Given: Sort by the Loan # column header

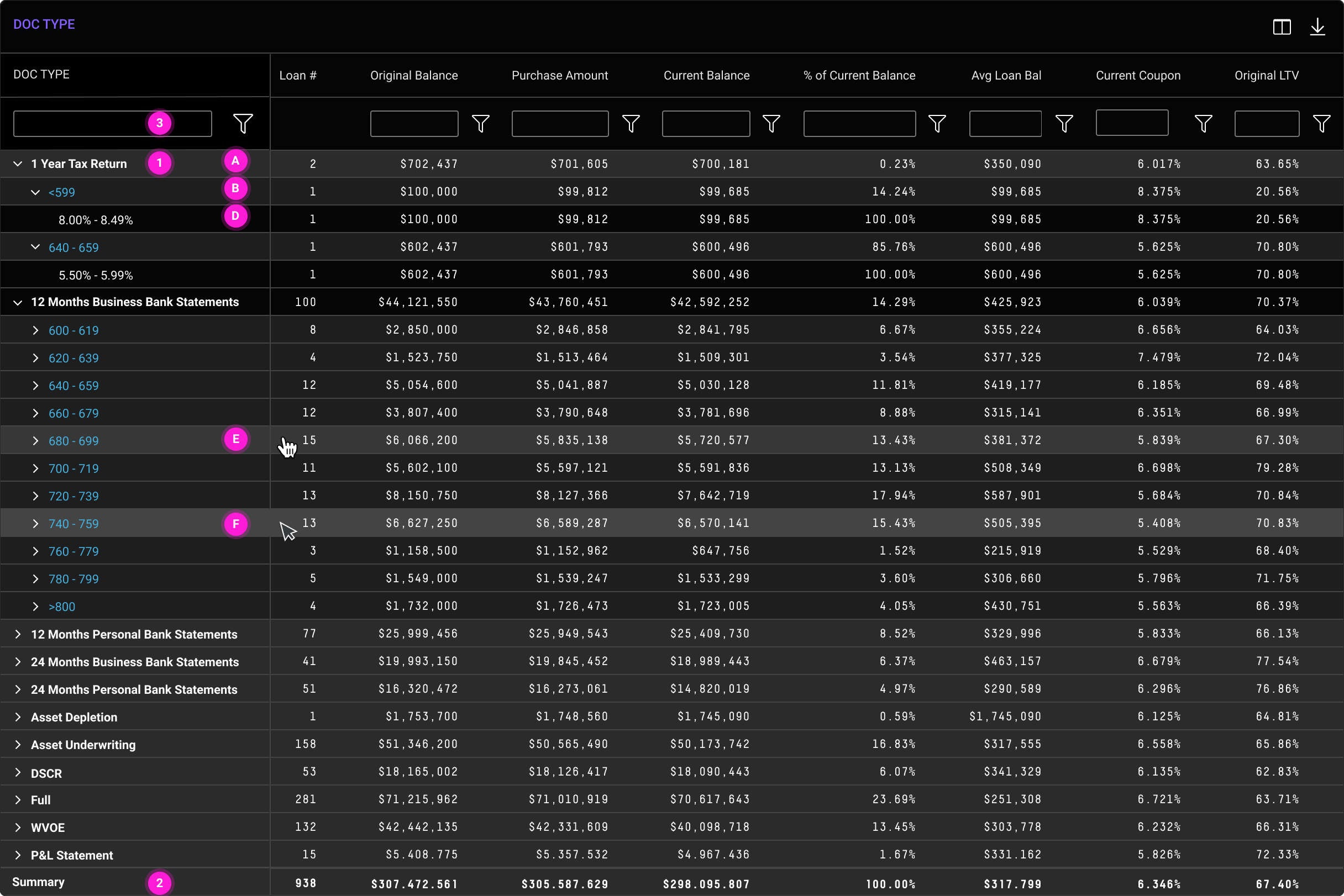Looking at the screenshot, I should point(298,76).
